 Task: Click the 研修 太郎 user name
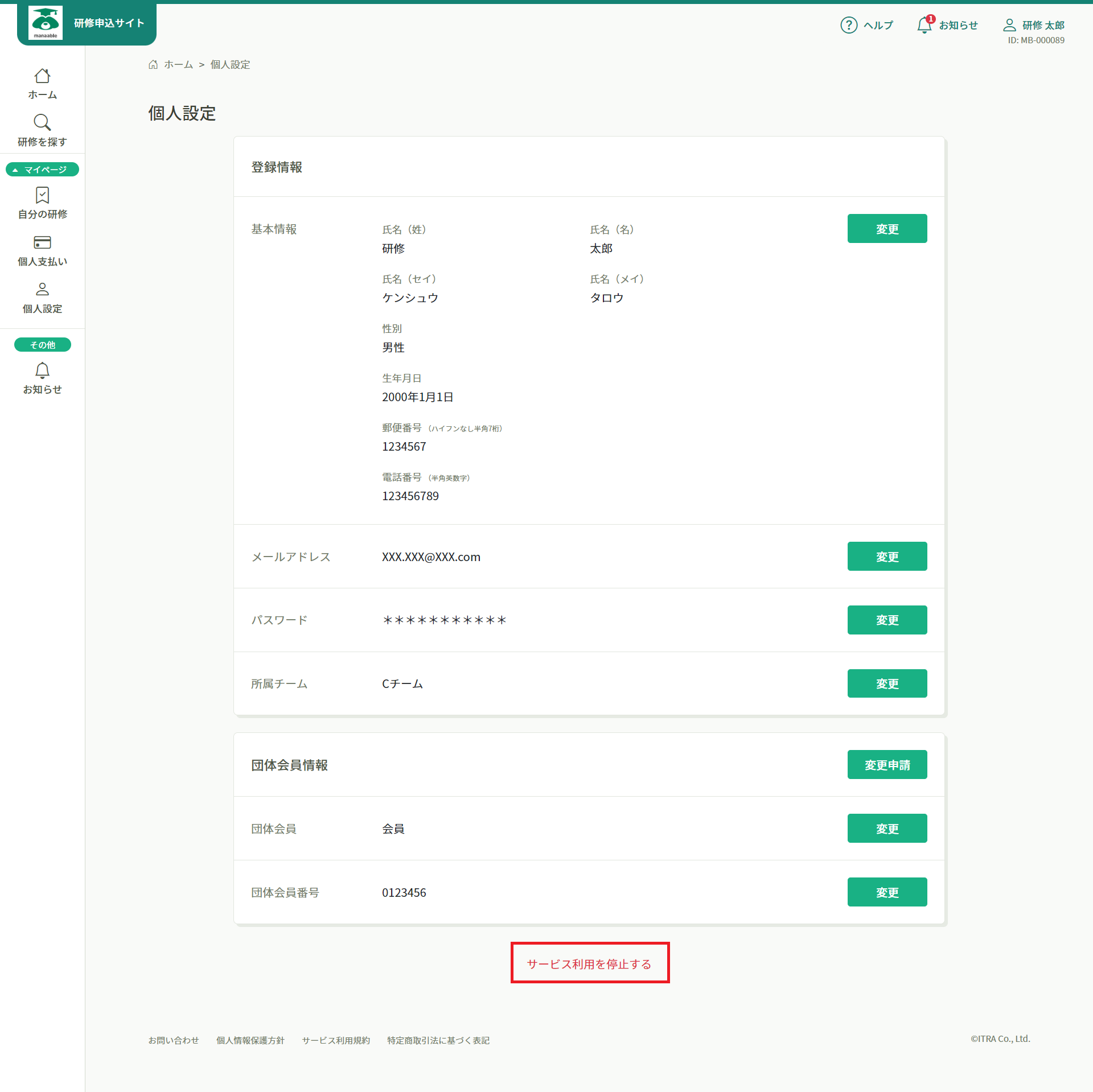click(x=1043, y=25)
